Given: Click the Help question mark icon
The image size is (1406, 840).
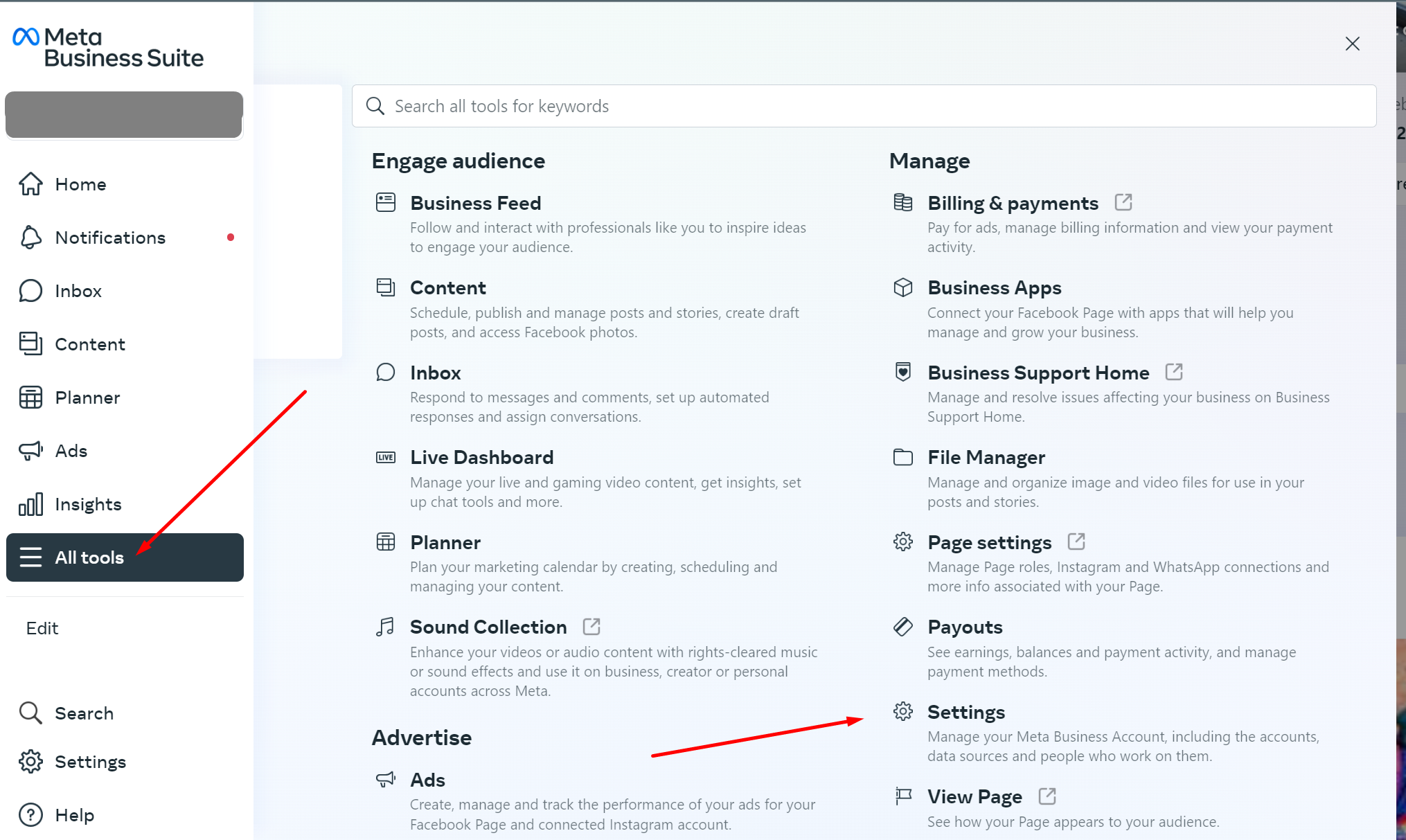Looking at the screenshot, I should coord(30,815).
